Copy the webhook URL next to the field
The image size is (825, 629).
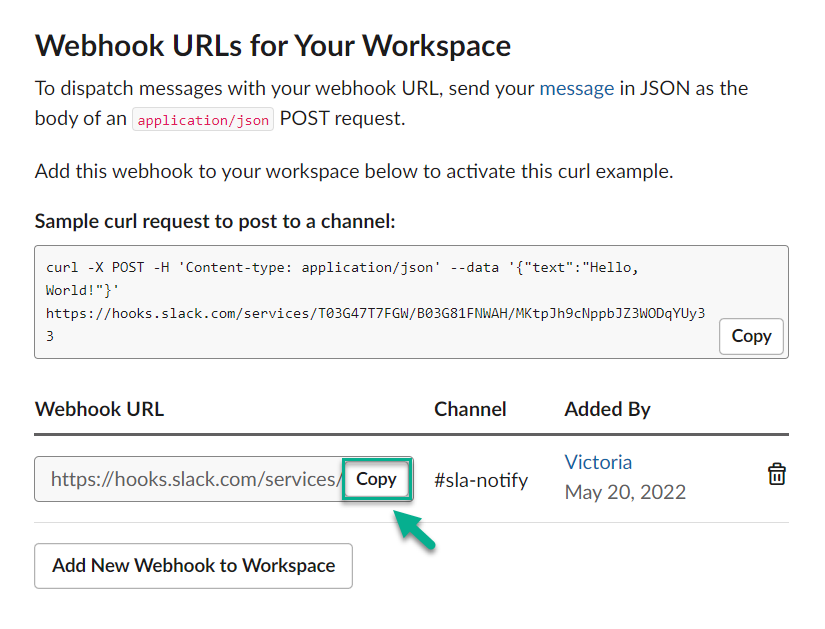(x=377, y=479)
